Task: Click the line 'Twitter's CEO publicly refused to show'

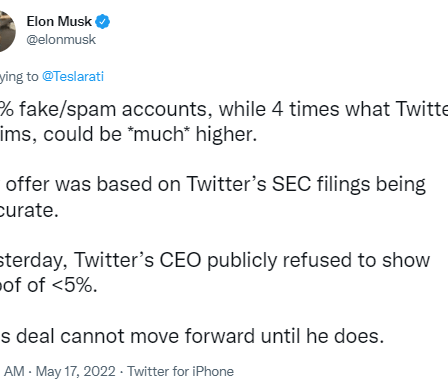Action: (252, 260)
